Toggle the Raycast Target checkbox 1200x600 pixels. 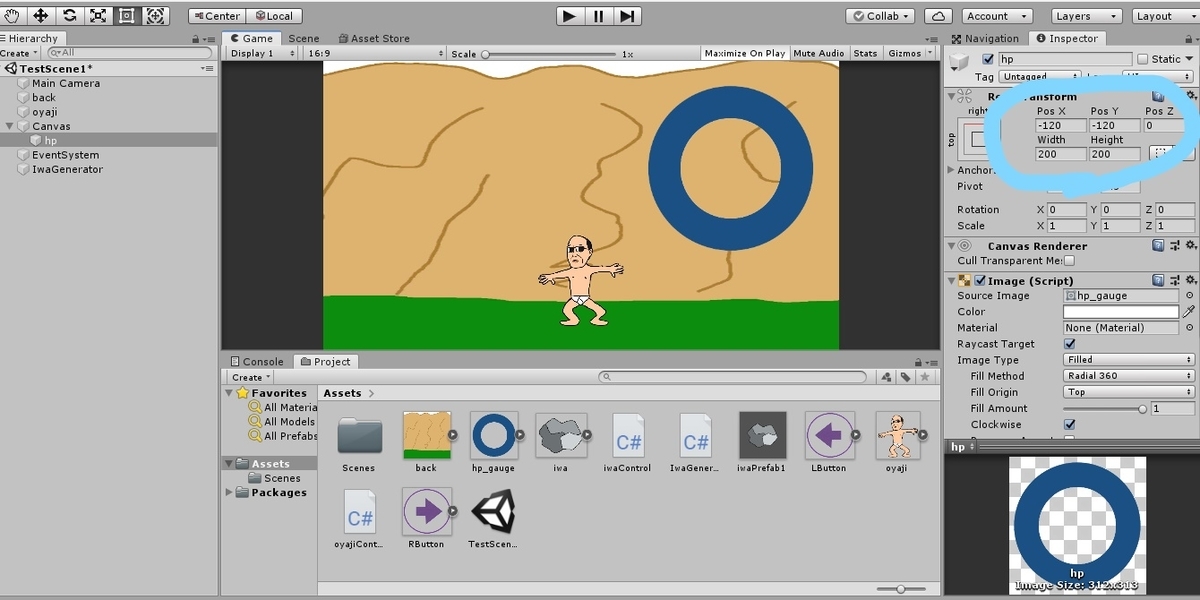(x=1070, y=344)
